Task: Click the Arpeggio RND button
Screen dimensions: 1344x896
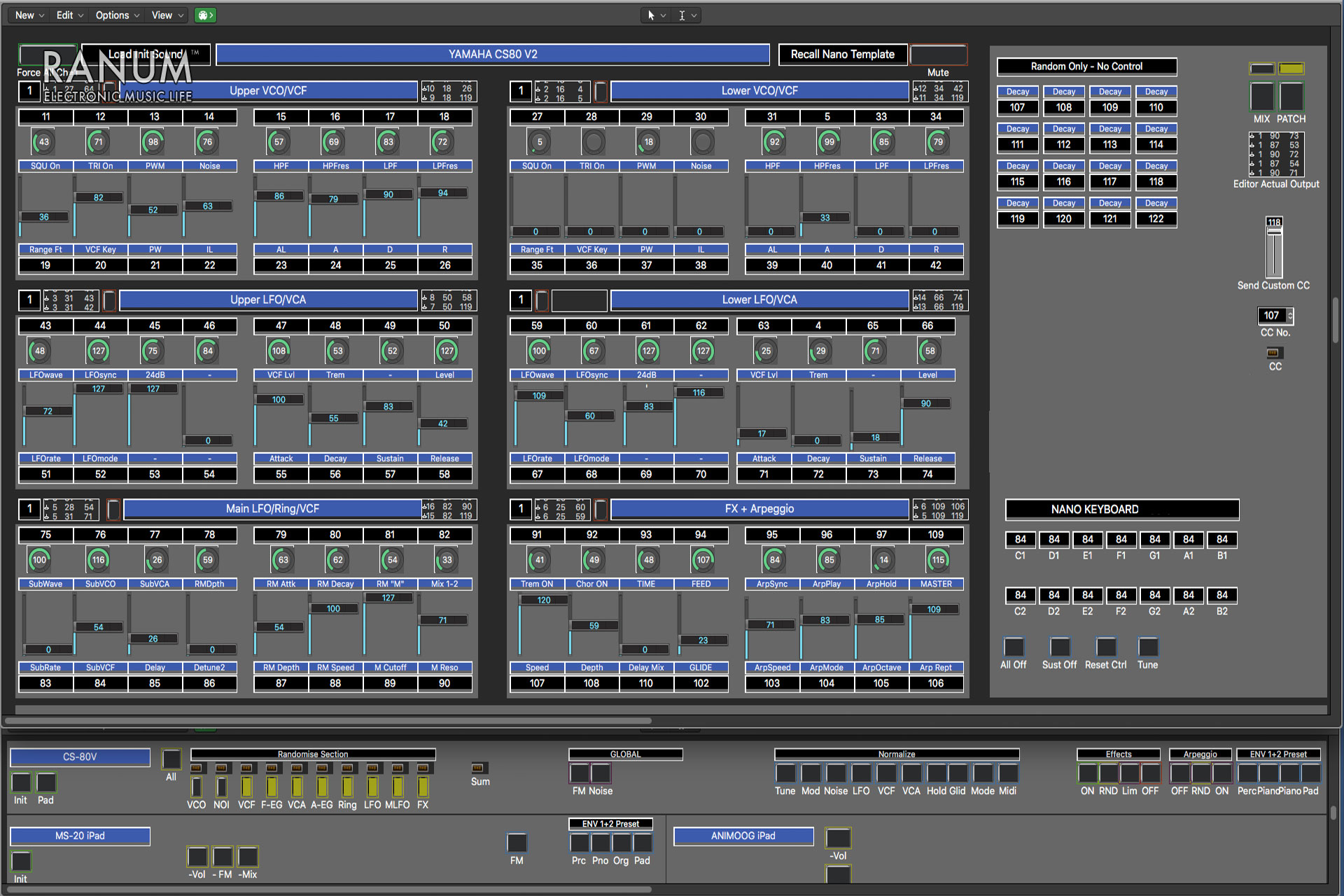Action: [1201, 773]
